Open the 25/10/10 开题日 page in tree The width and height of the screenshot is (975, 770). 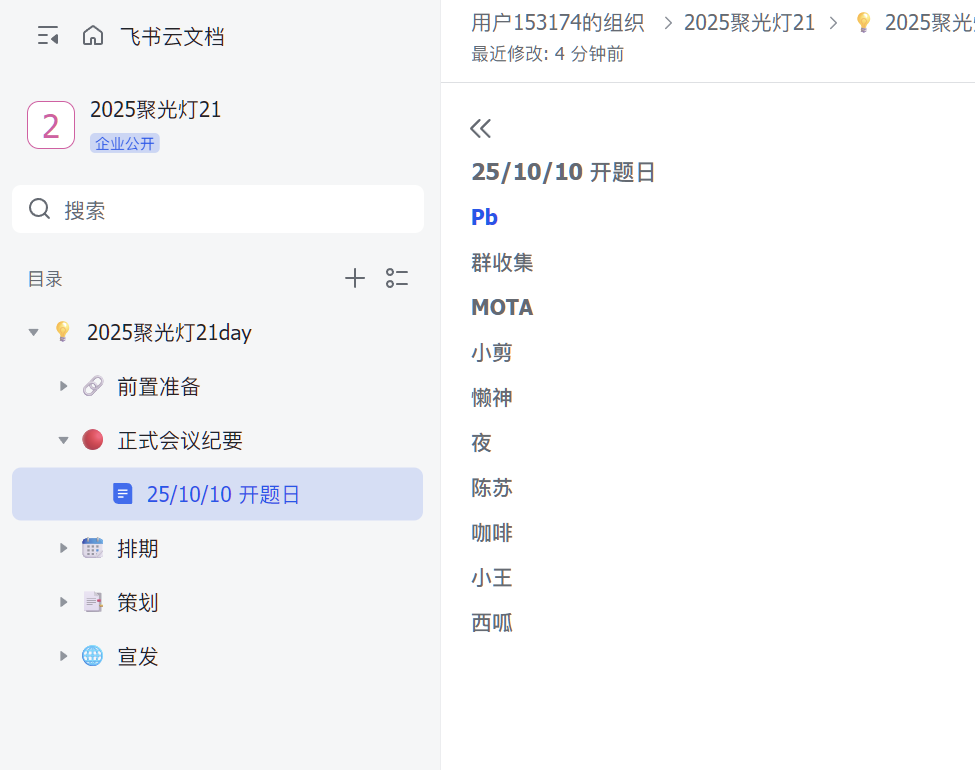point(223,494)
